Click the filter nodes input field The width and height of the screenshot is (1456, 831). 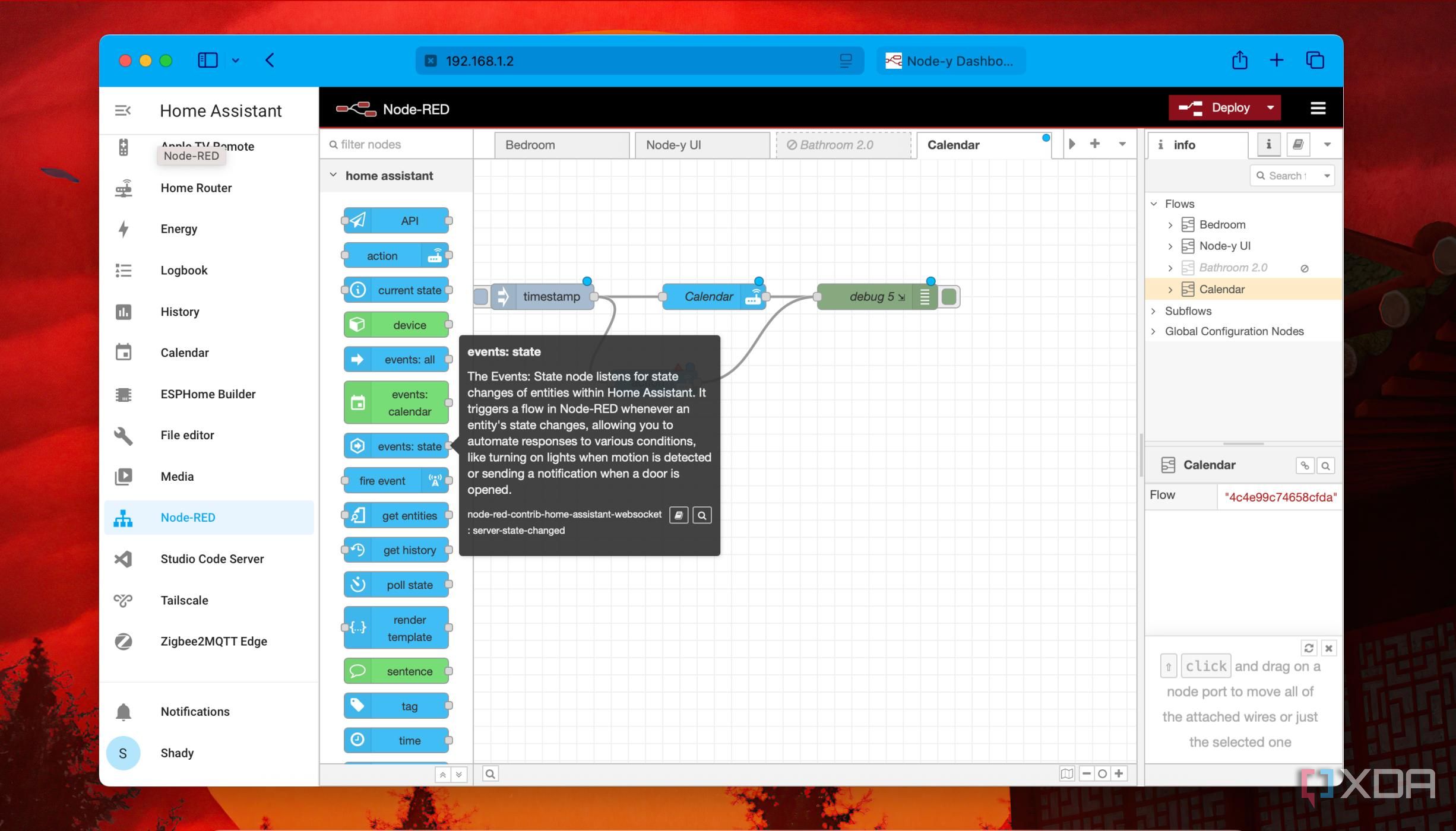pyautogui.click(x=396, y=144)
